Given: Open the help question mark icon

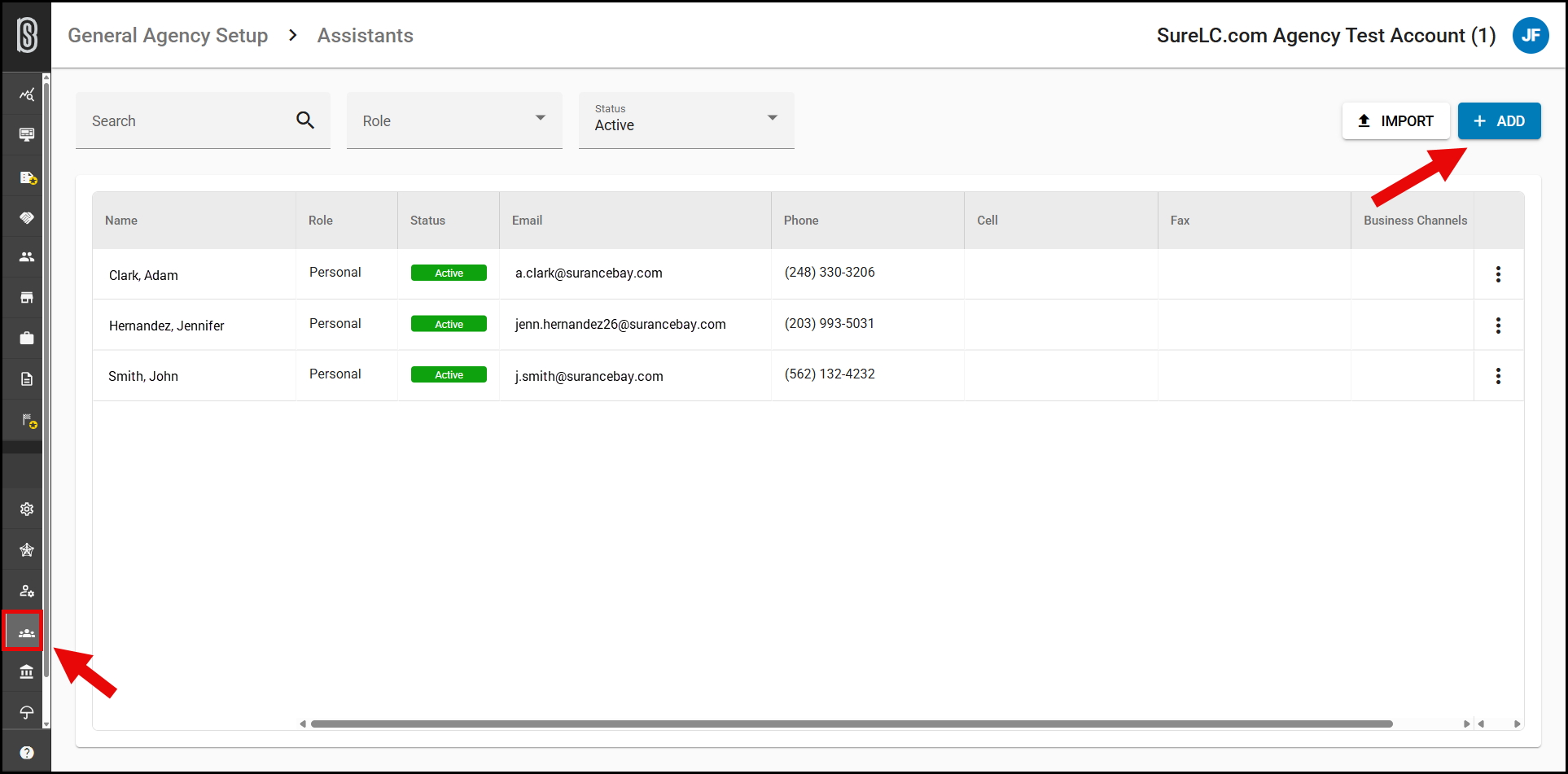Looking at the screenshot, I should [x=27, y=753].
